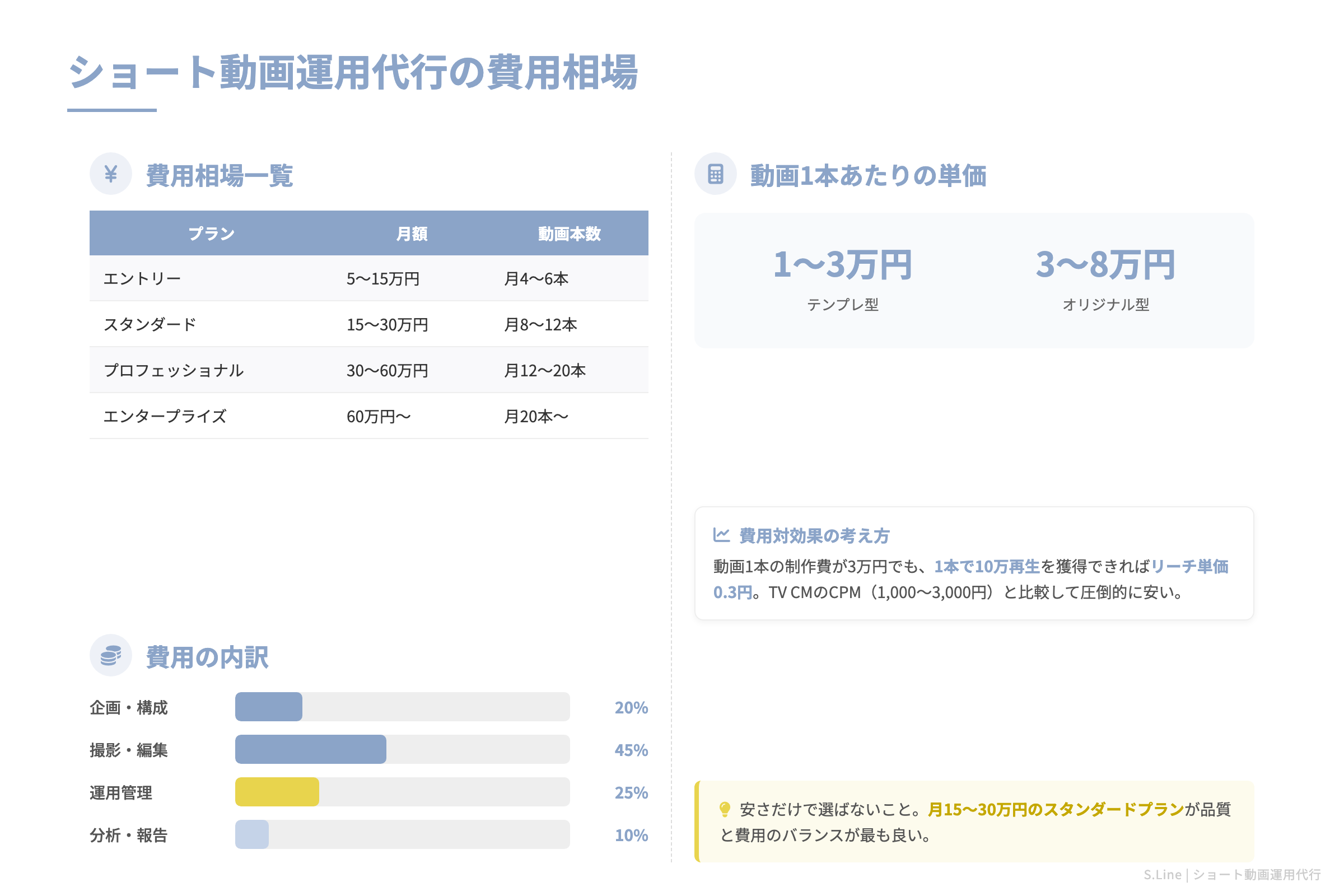Select the プラン column header
Screen dimensions: 1344x896
[212, 232]
